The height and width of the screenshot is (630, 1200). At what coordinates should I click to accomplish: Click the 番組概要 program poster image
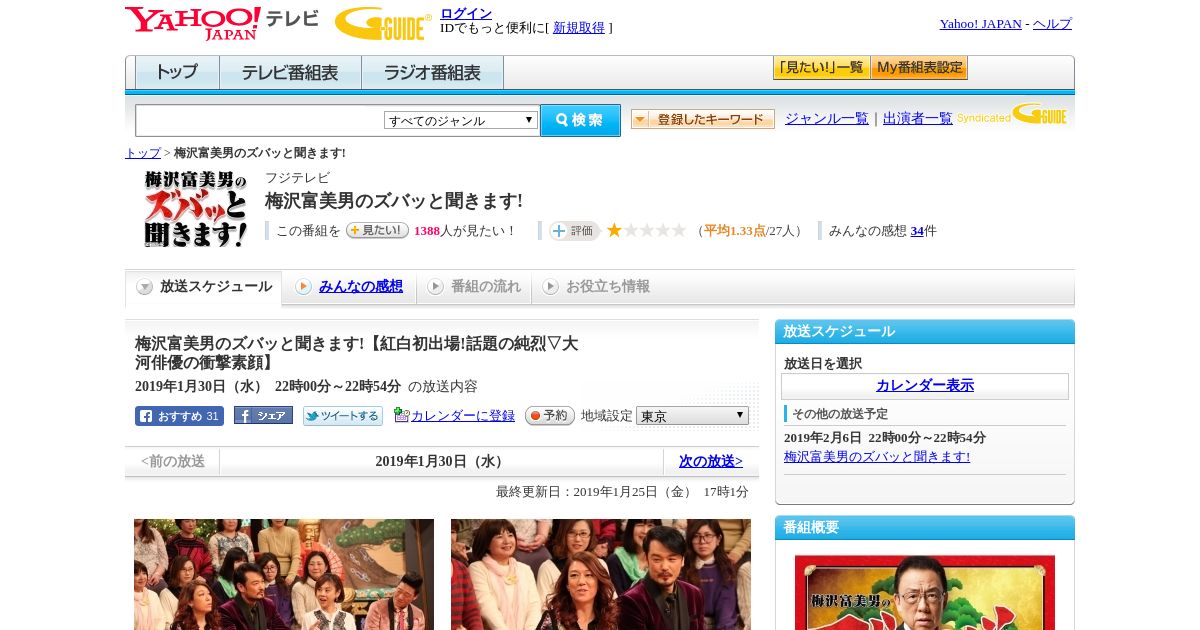click(925, 592)
